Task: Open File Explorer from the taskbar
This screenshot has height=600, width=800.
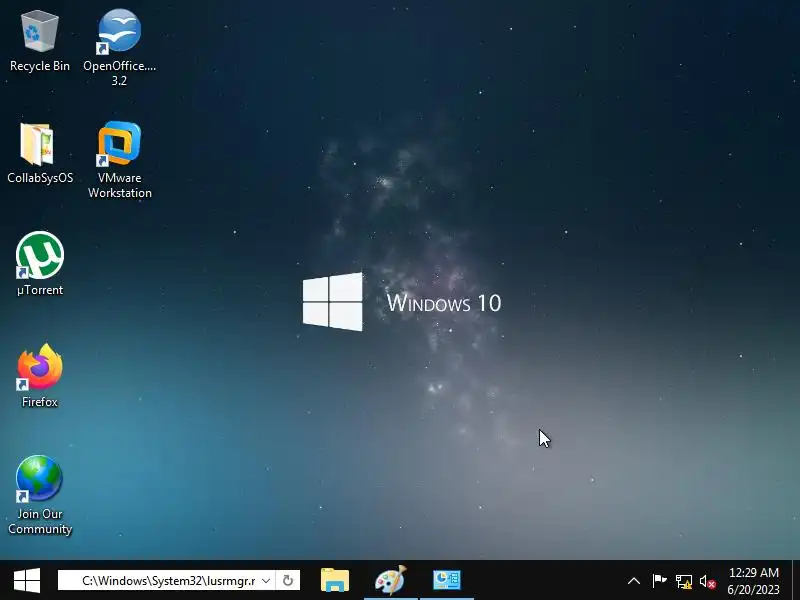Action: click(x=335, y=580)
